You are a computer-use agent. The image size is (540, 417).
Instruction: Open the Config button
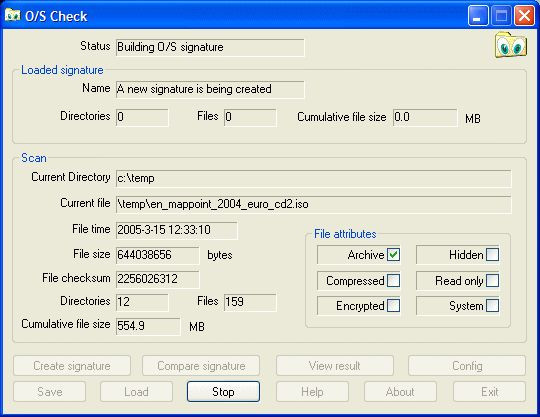tap(467, 366)
